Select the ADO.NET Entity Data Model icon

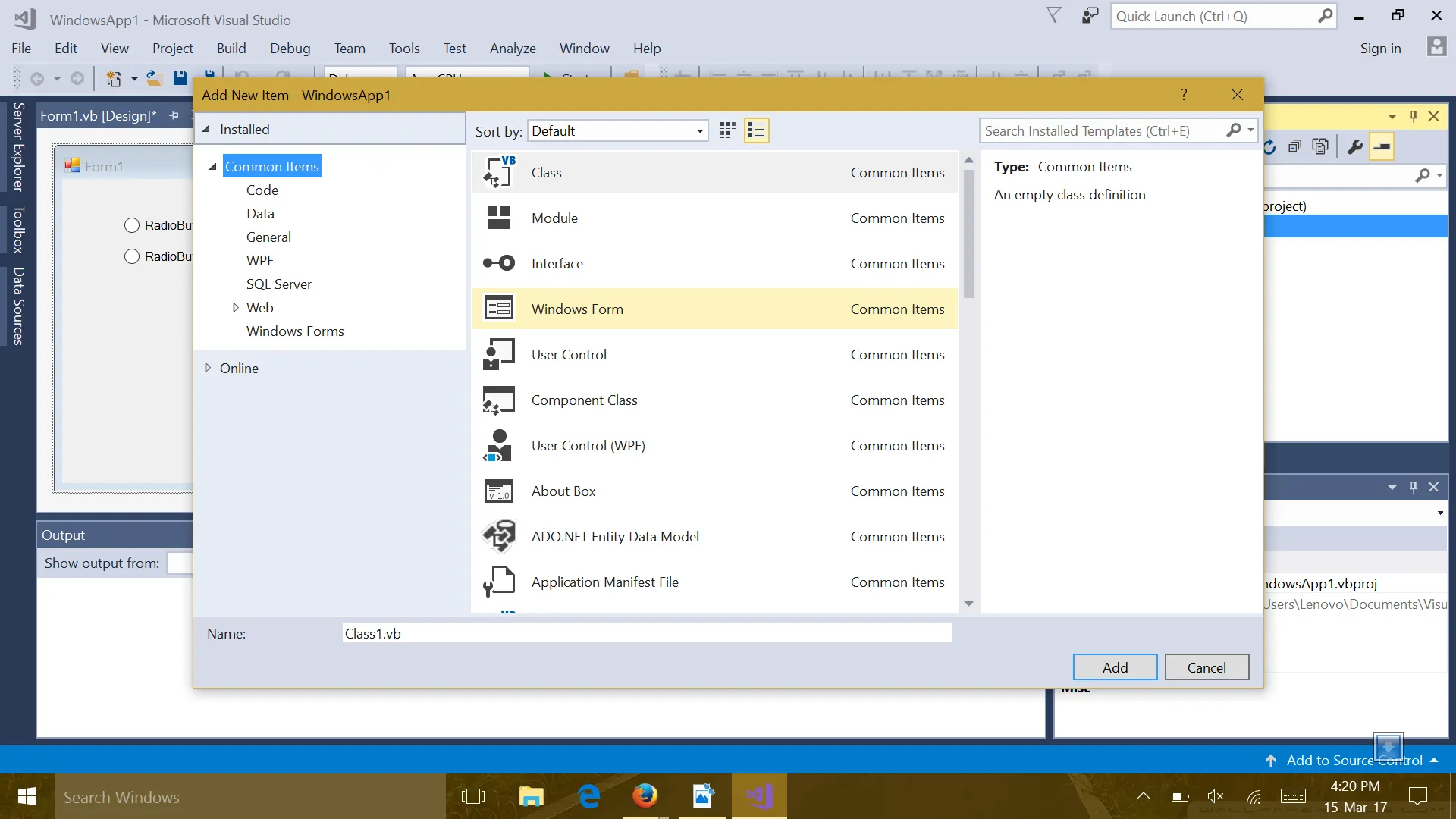coord(499,536)
